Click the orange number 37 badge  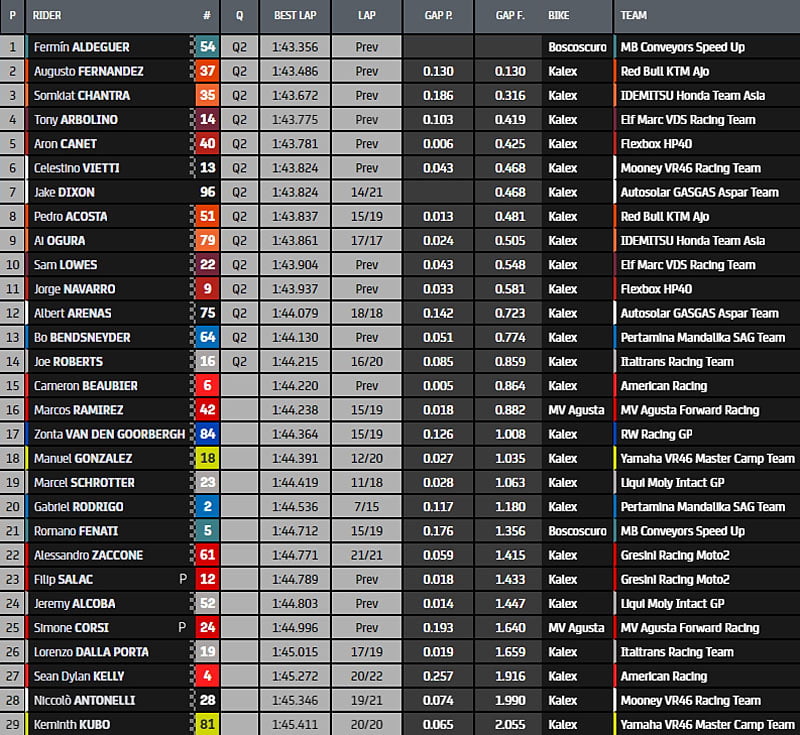click(x=207, y=71)
